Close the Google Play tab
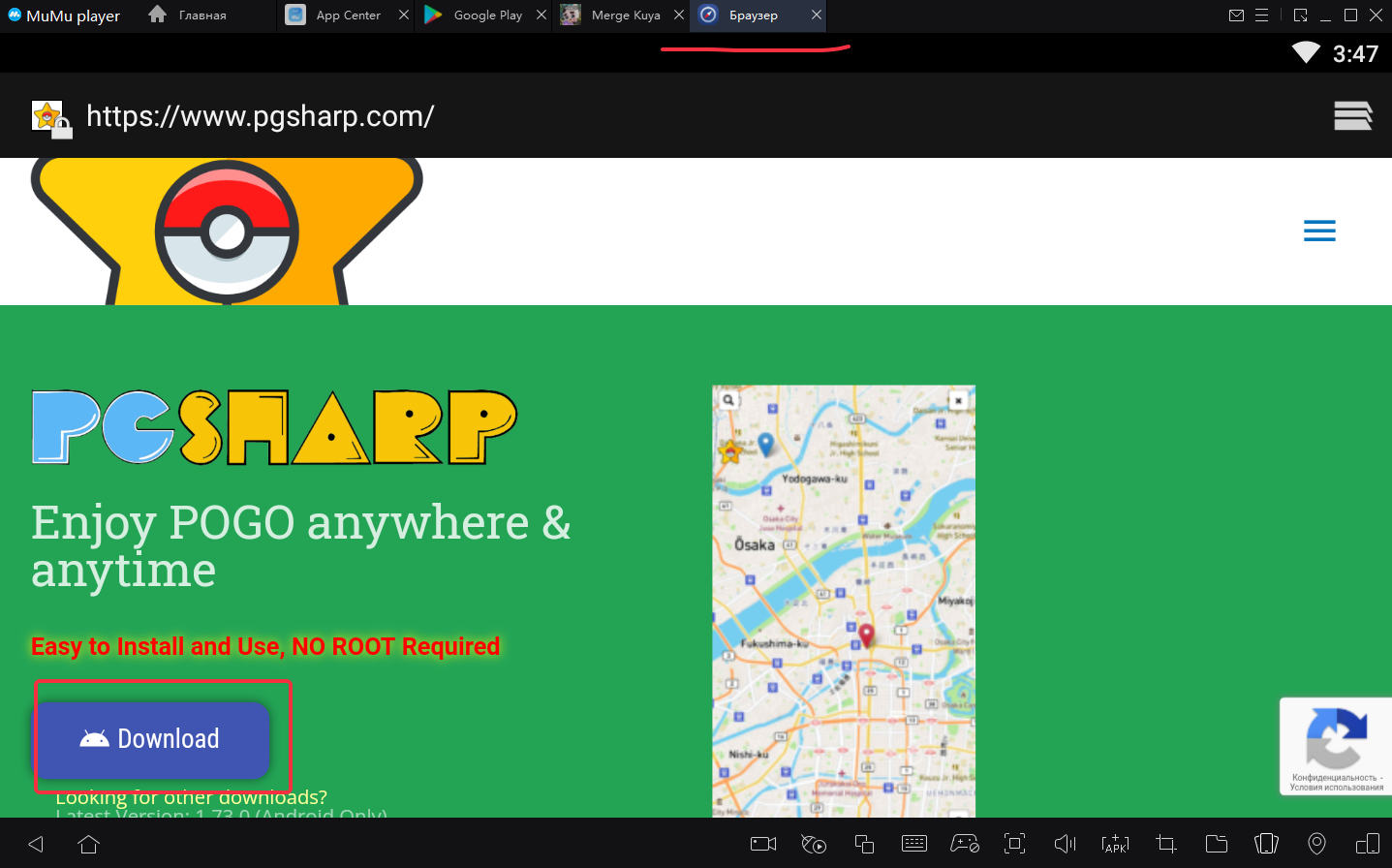The image size is (1392, 868). [x=541, y=15]
